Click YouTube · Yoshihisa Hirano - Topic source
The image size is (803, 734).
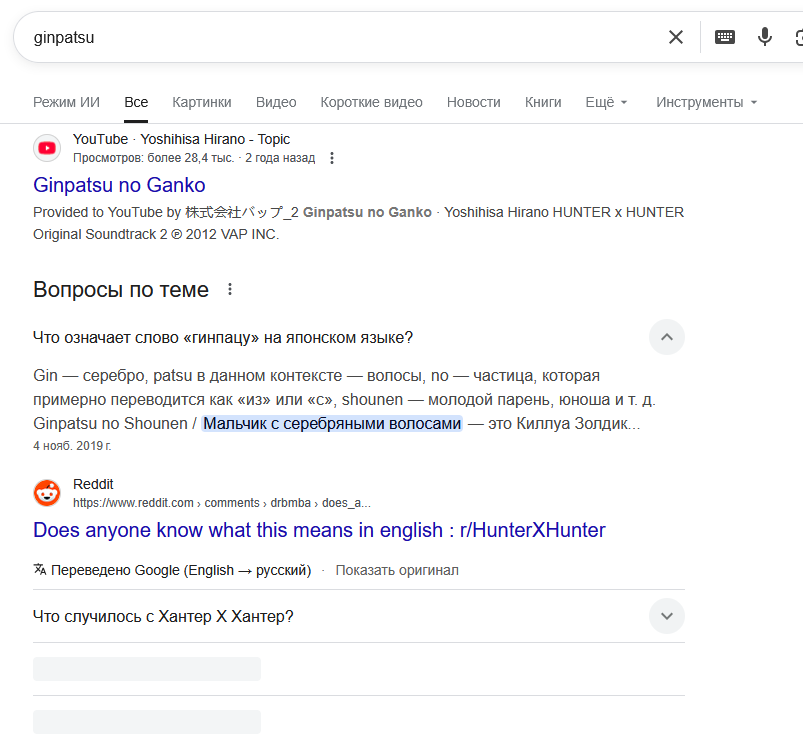point(181,139)
